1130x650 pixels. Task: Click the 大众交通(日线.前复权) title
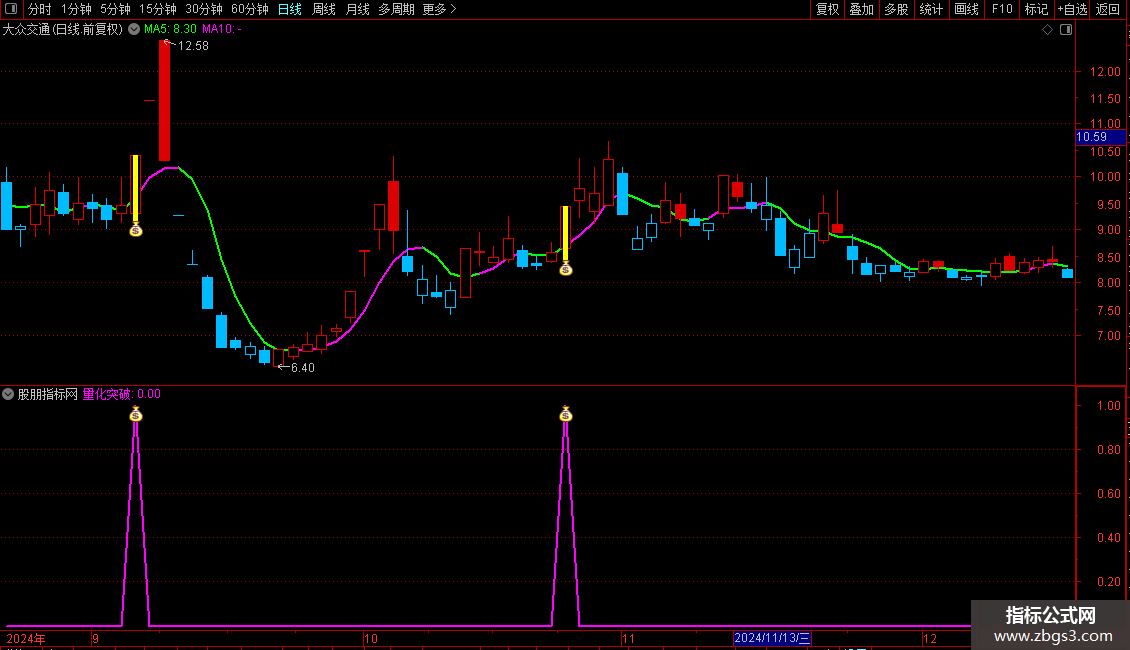click(x=63, y=30)
